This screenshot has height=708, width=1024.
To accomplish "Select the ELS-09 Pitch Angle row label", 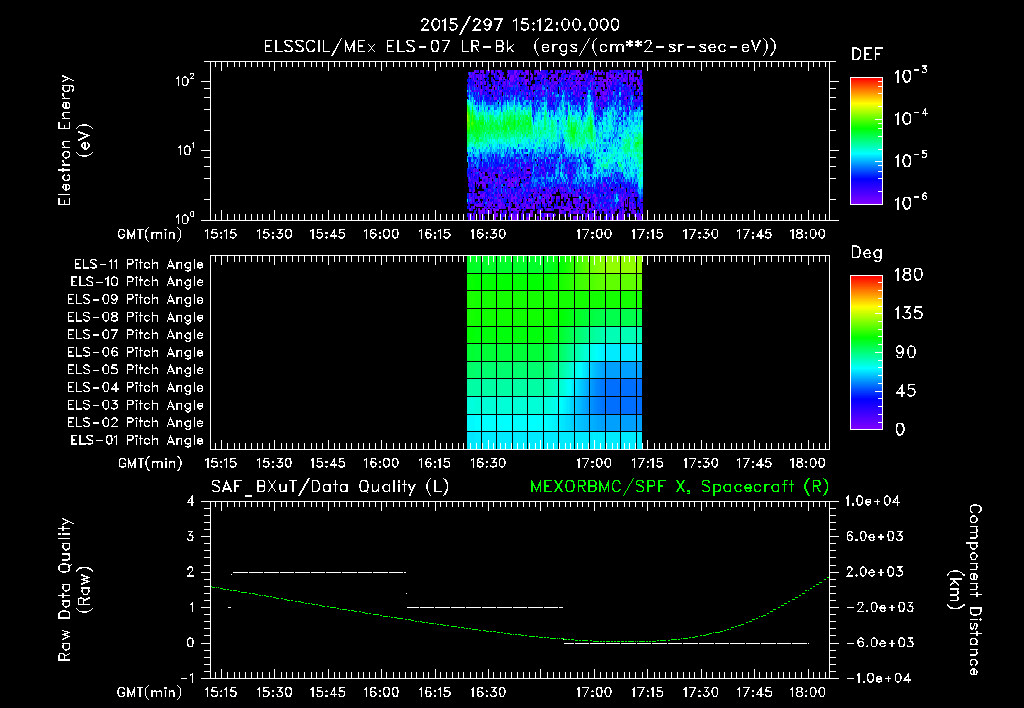I will point(135,300).
